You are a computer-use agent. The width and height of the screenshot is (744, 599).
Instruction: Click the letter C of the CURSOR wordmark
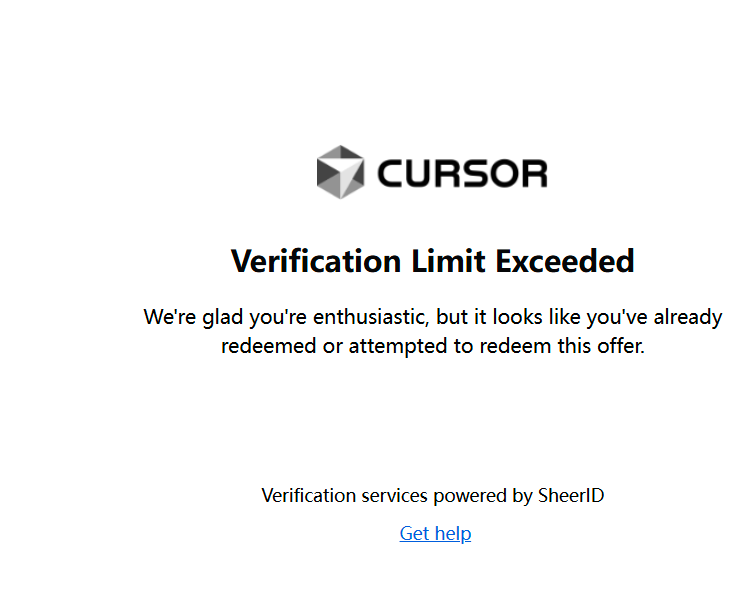(x=391, y=173)
